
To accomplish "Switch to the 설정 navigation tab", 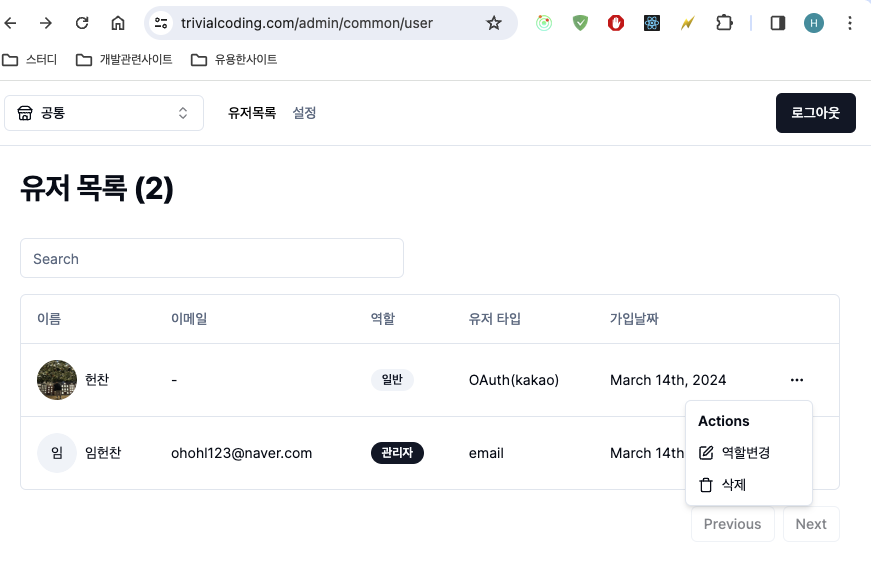I will tap(304, 113).
